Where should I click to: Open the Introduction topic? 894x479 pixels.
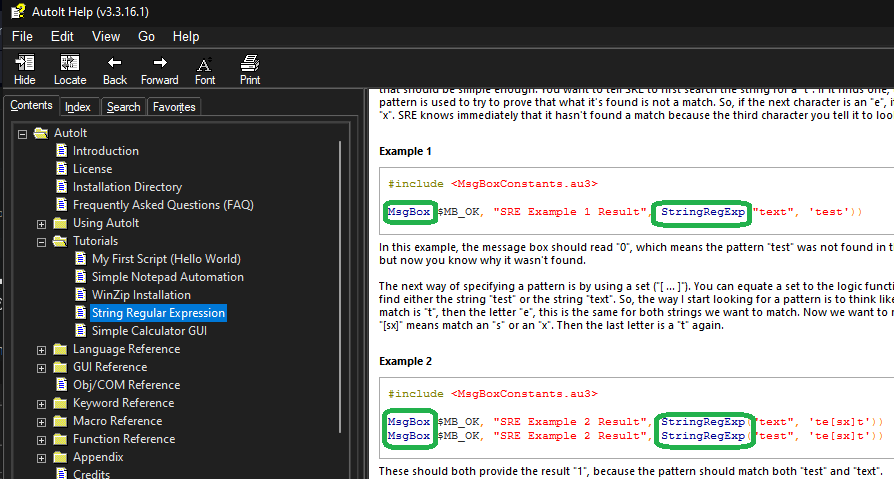click(105, 151)
